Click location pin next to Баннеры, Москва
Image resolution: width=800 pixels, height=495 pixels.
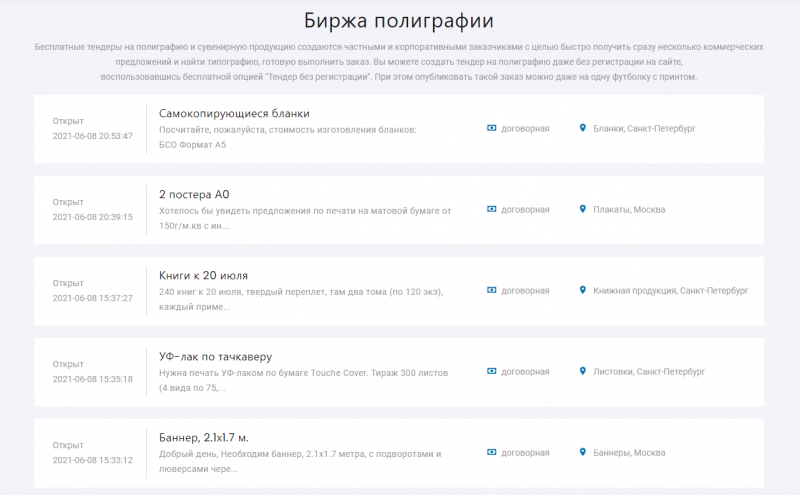pos(582,453)
